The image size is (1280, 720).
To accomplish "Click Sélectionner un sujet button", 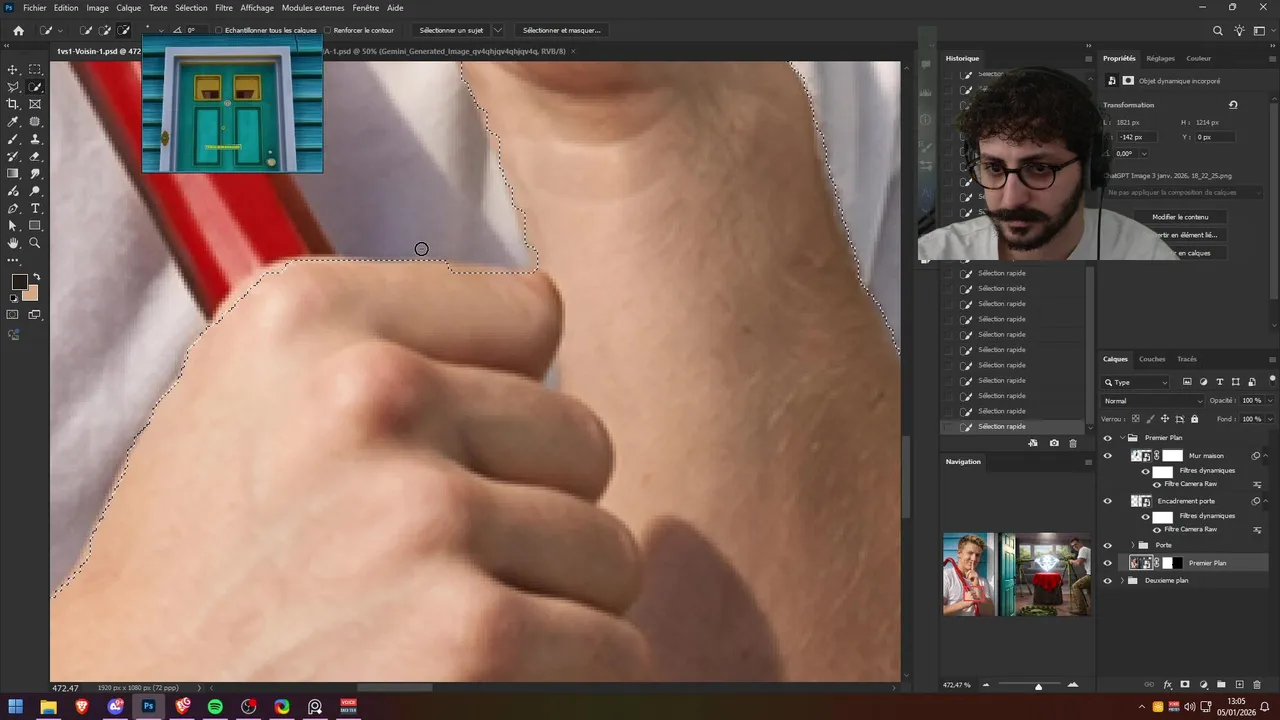I will click(x=451, y=30).
